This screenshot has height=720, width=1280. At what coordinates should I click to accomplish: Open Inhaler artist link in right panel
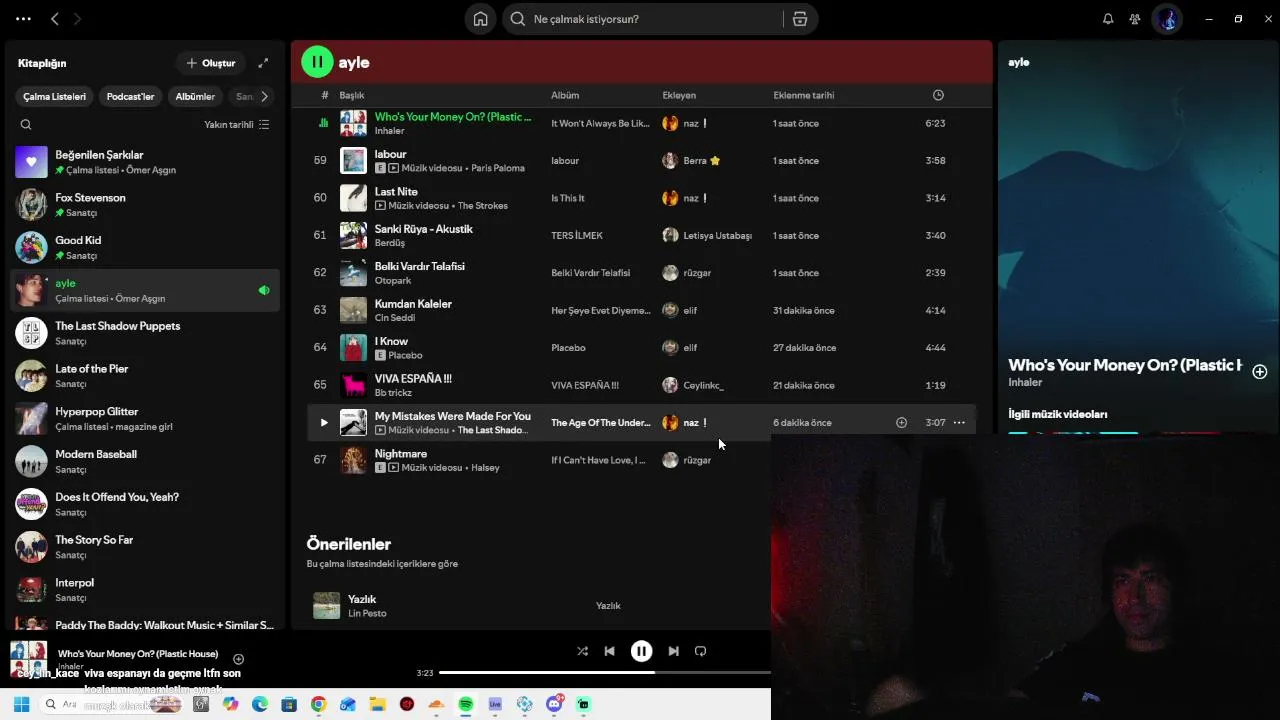click(x=1025, y=382)
